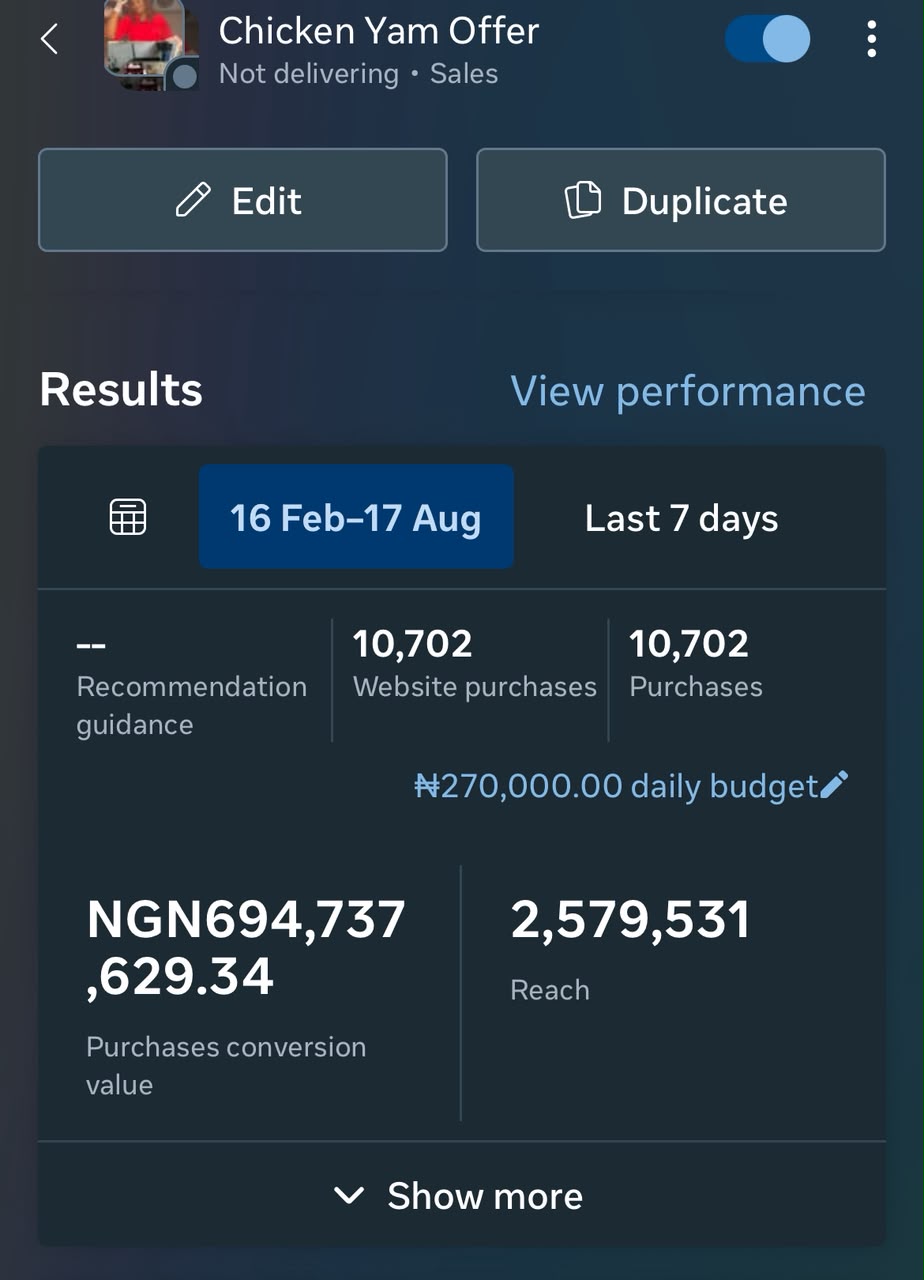Click the 10,702 Website purchases metric
The width and height of the screenshot is (924, 1280).
coord(474,663)
